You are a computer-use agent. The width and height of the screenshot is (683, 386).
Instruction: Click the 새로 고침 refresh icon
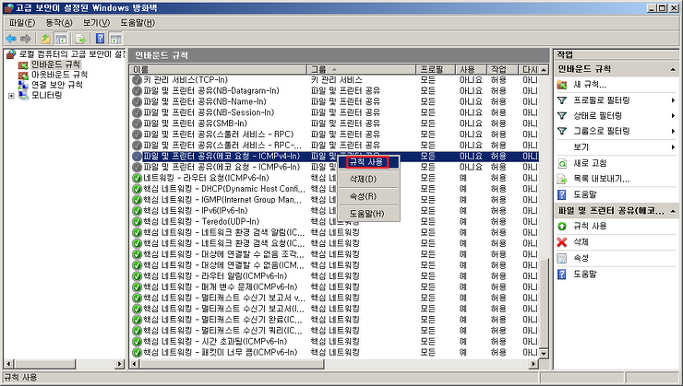[x=562, y=163]
